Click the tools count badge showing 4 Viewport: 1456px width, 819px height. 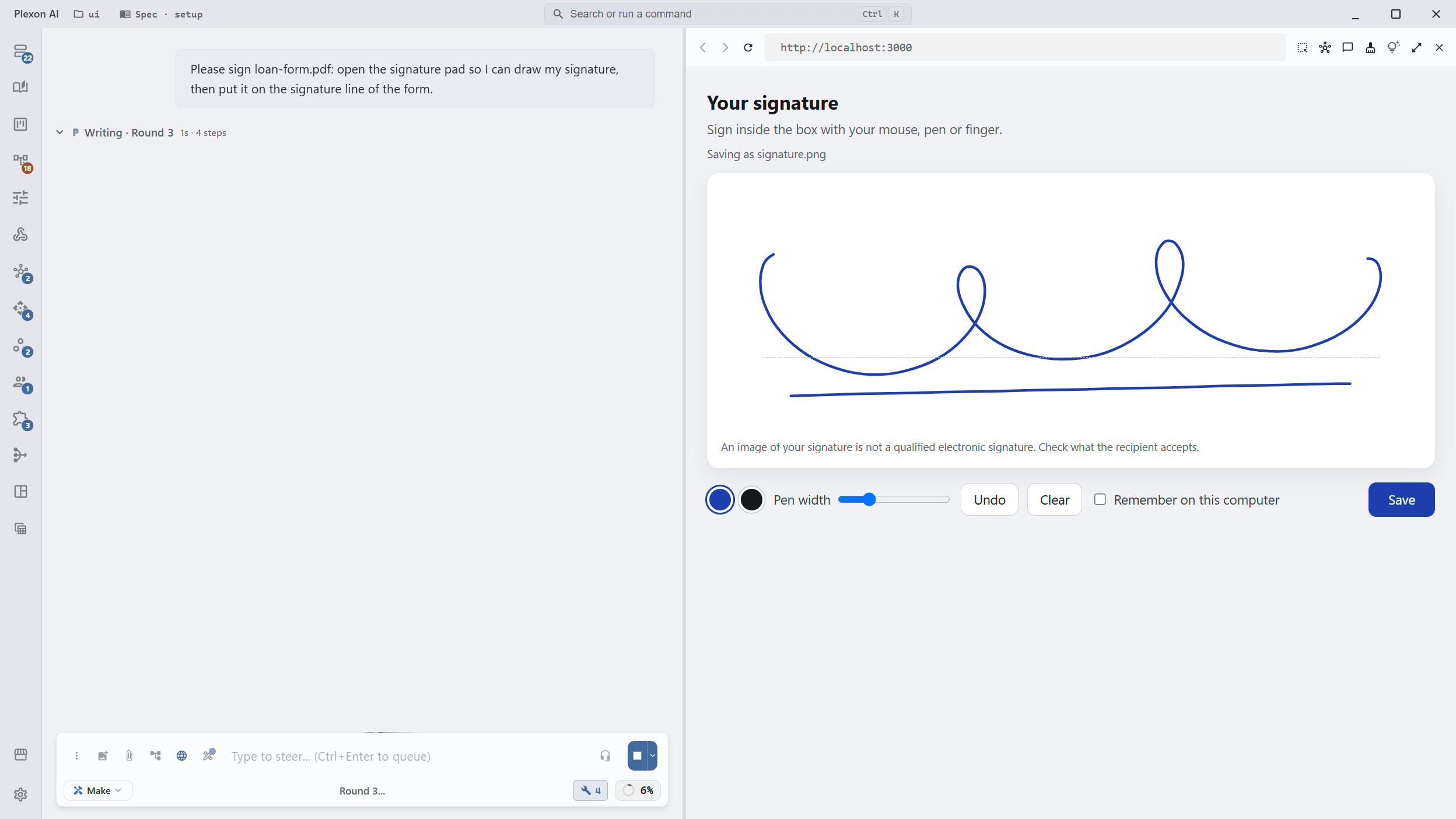590,790
